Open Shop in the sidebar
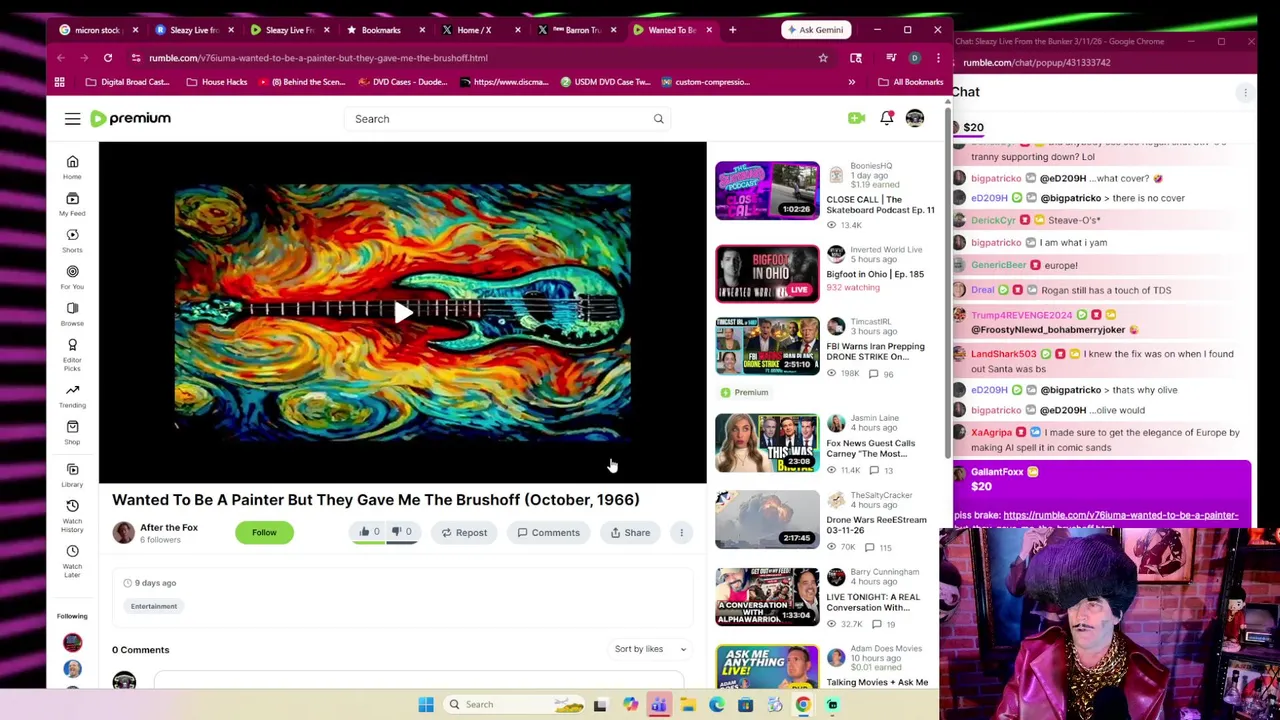 click(72, 432)
